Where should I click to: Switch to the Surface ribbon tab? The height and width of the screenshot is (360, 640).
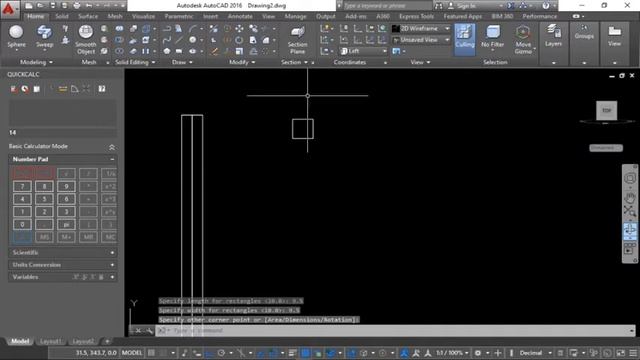(88, 16)
